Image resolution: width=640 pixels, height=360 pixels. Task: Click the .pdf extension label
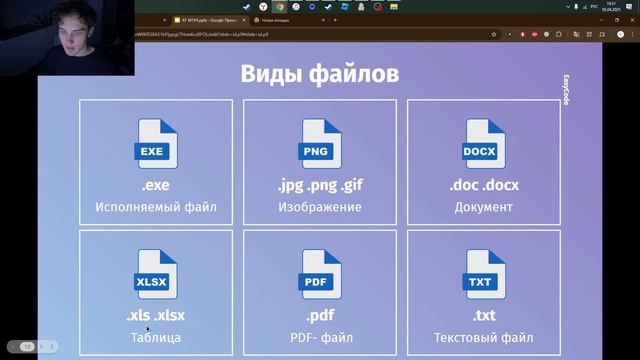(320, 316)
